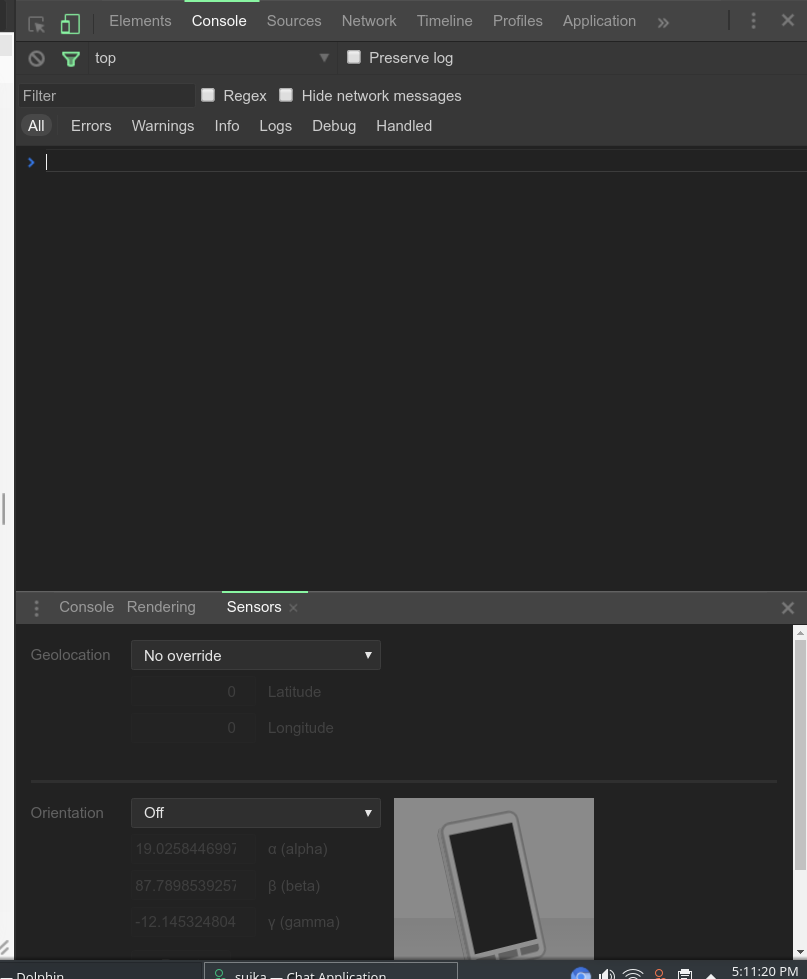This screenshot has height=979, width=807.
Task: Close the Sensors tab with its x
Action: pos(293,608)
